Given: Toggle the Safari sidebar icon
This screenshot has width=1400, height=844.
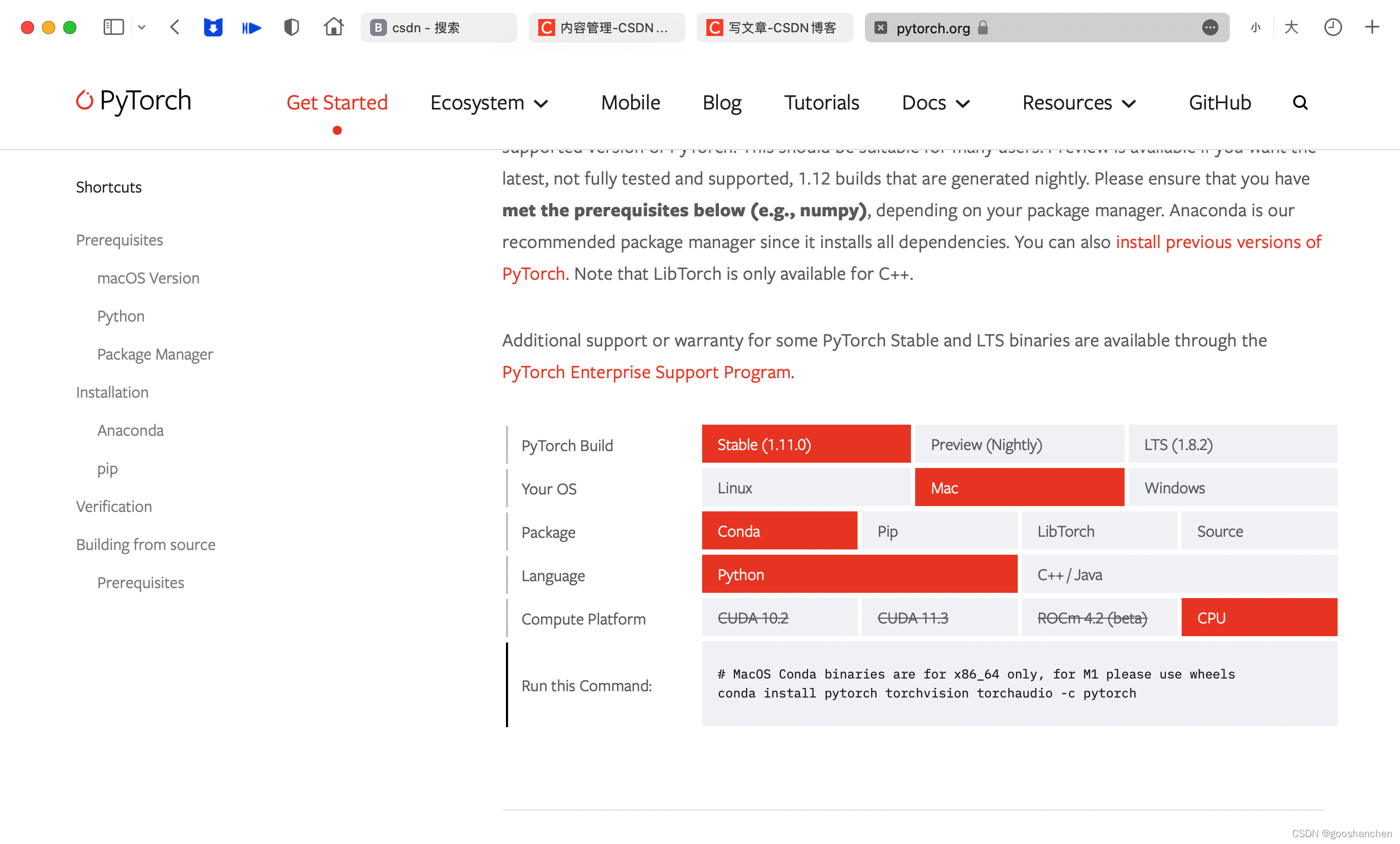Looking at the screenshot, I should tap(113, 27).
